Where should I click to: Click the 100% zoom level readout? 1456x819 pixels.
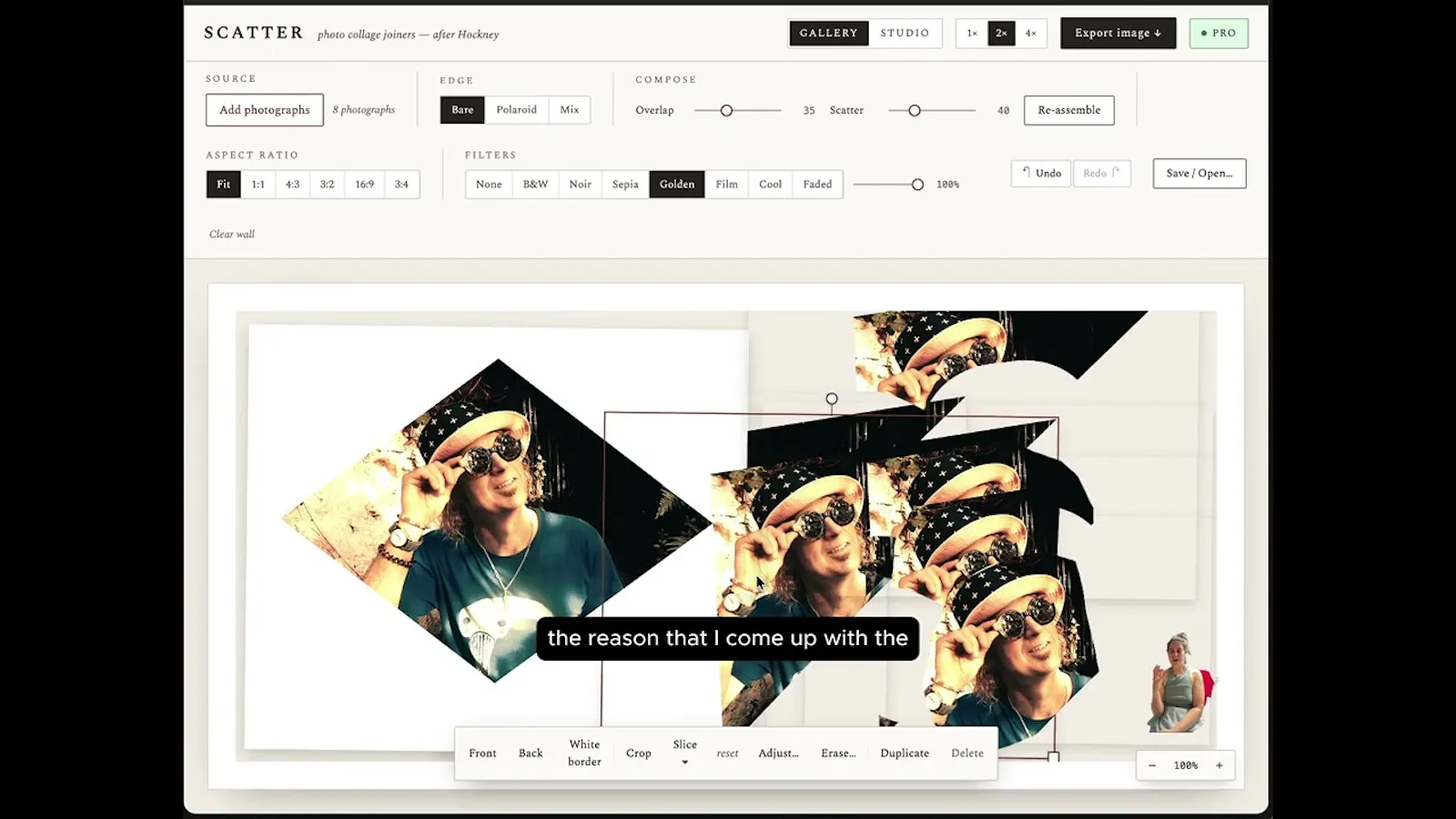coord(1186,765)
